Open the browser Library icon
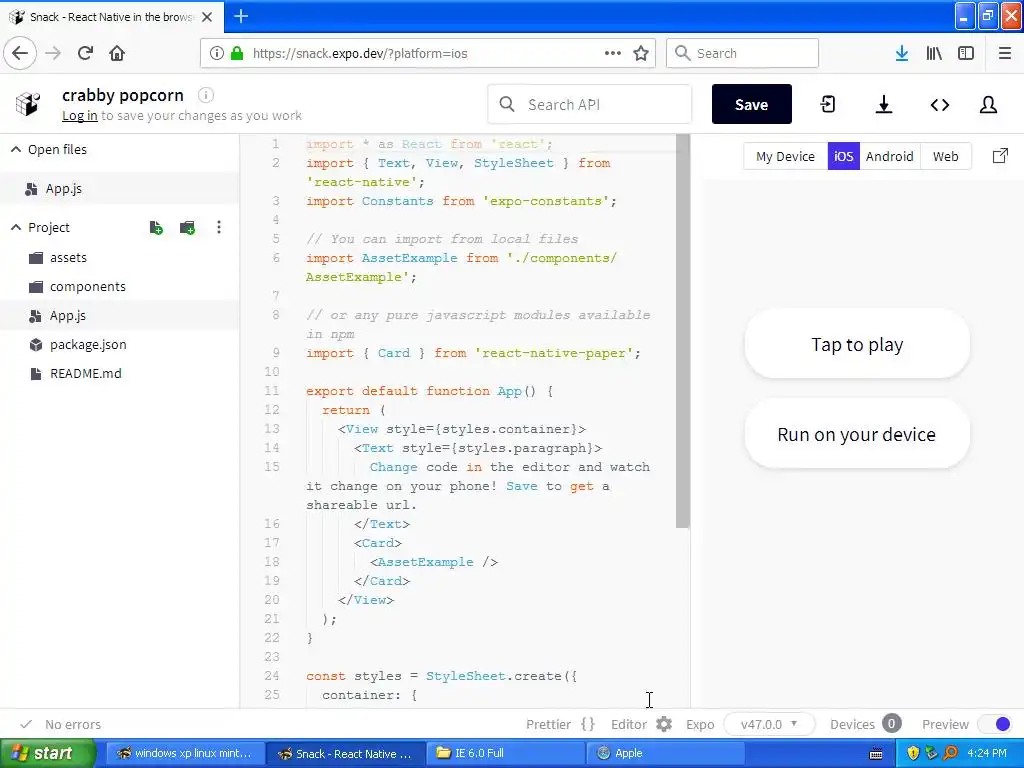 [934, 53]
